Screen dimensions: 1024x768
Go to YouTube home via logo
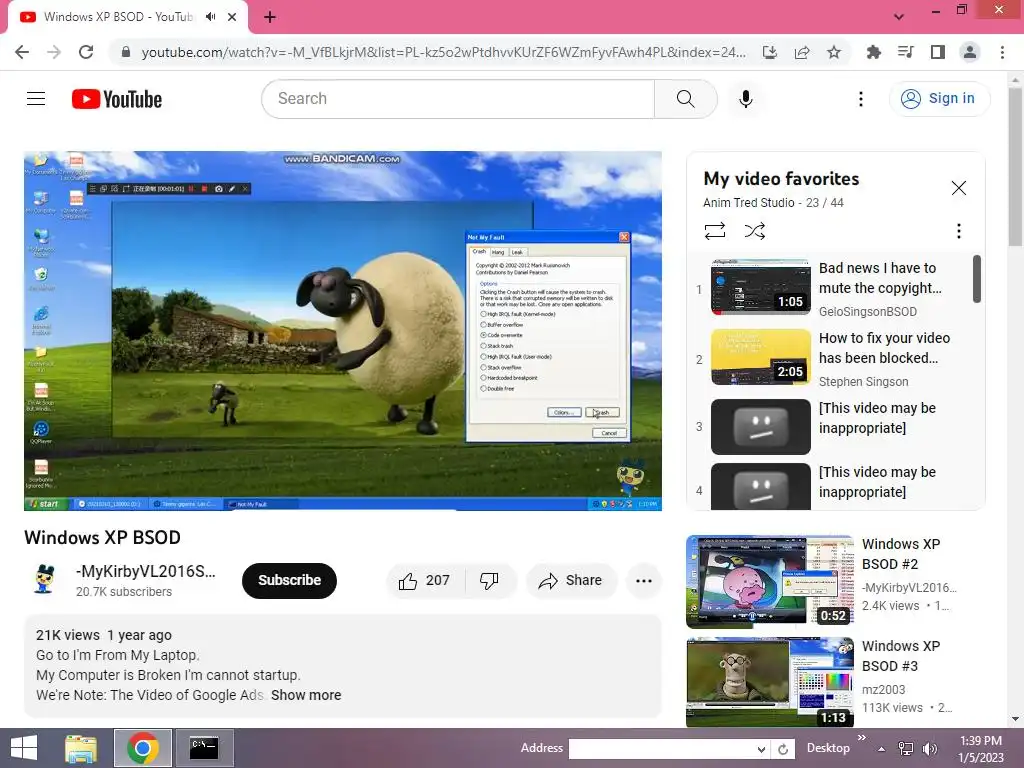point(117,99)
